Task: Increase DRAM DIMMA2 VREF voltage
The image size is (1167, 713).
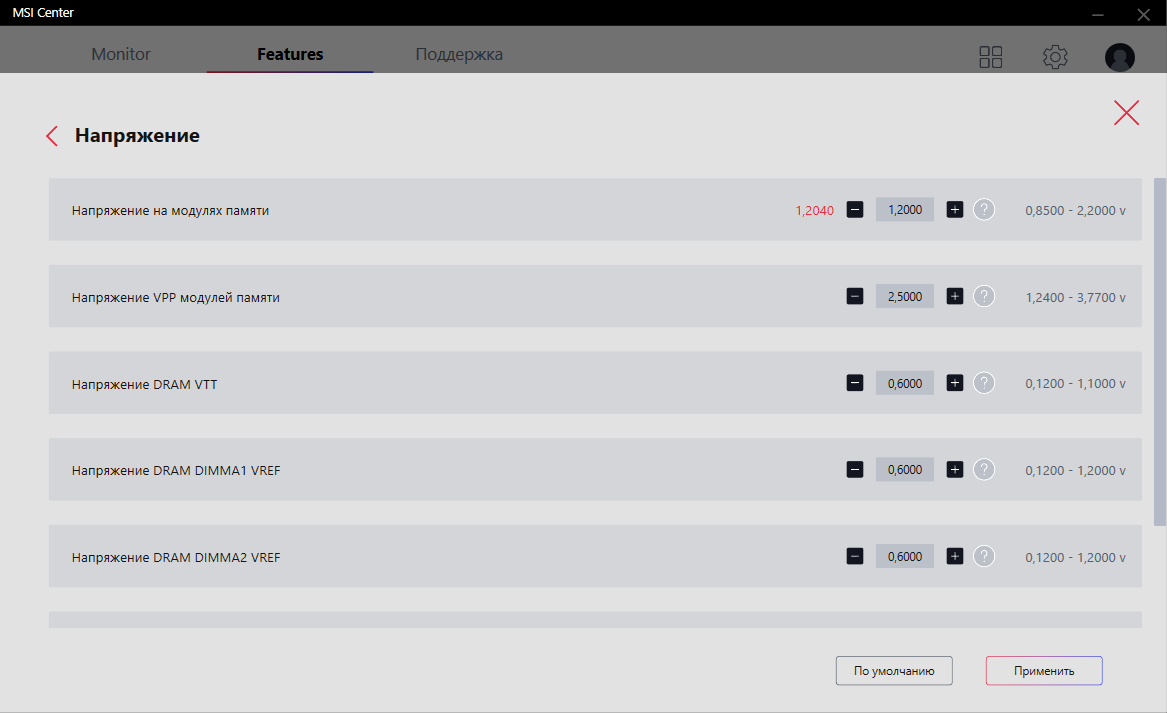Action: click(x=955, y=556)
